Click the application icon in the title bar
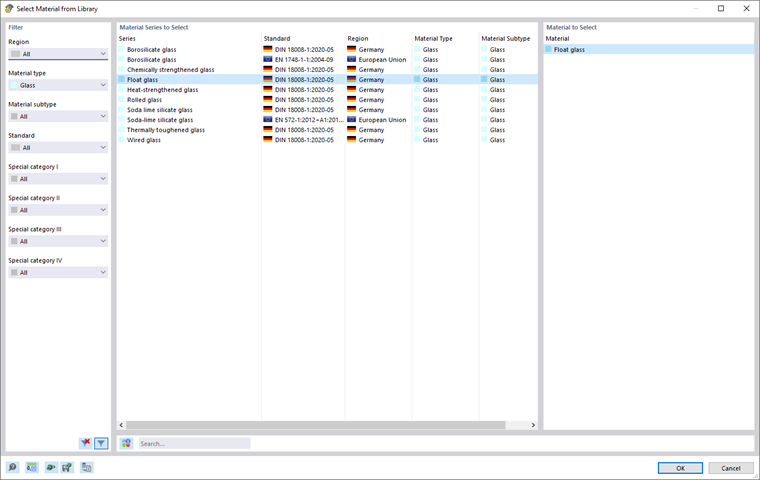 point(9,9)
